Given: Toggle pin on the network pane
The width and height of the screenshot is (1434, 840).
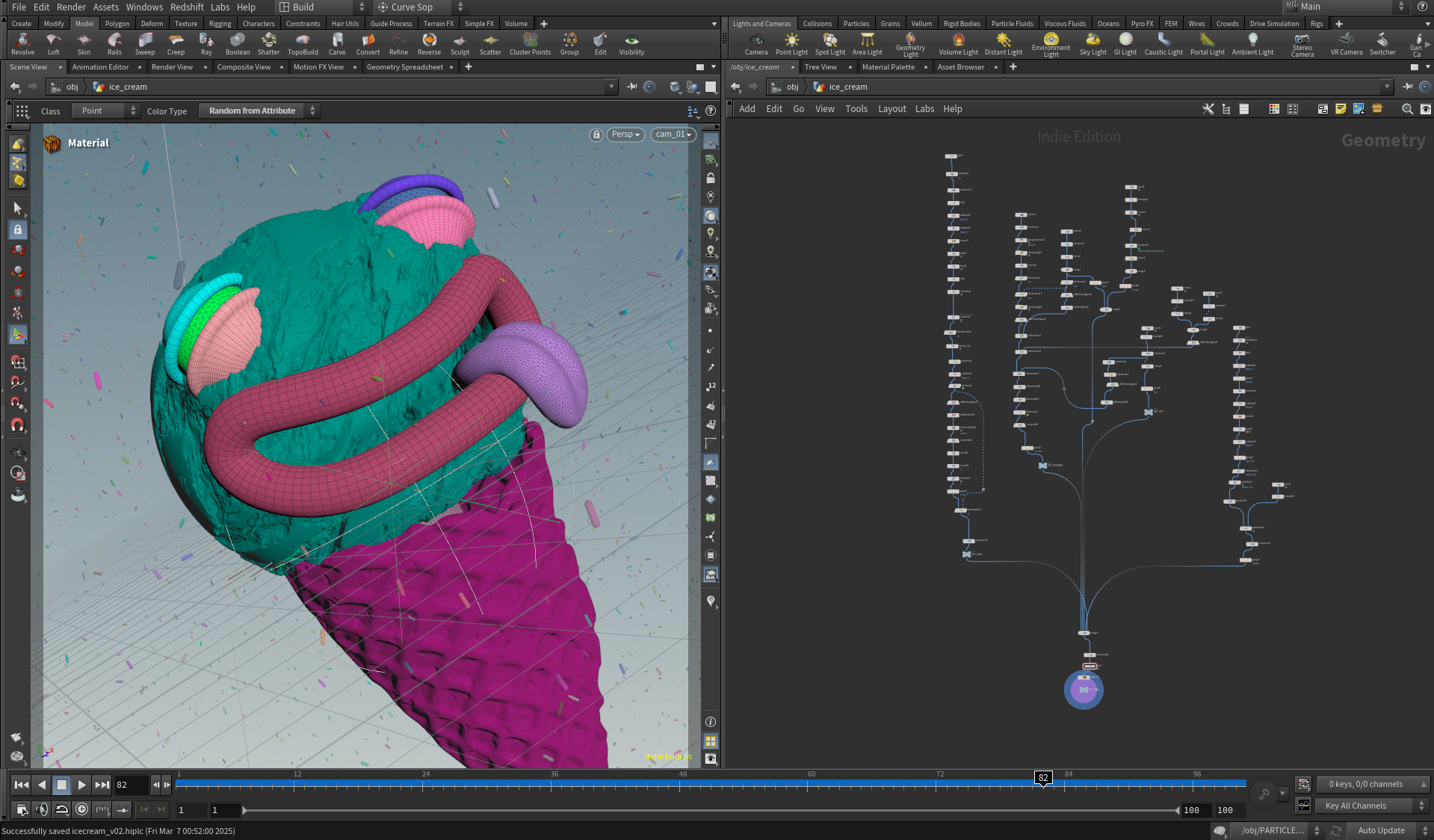Looking at the screenshot, I should coord(1408,87).
